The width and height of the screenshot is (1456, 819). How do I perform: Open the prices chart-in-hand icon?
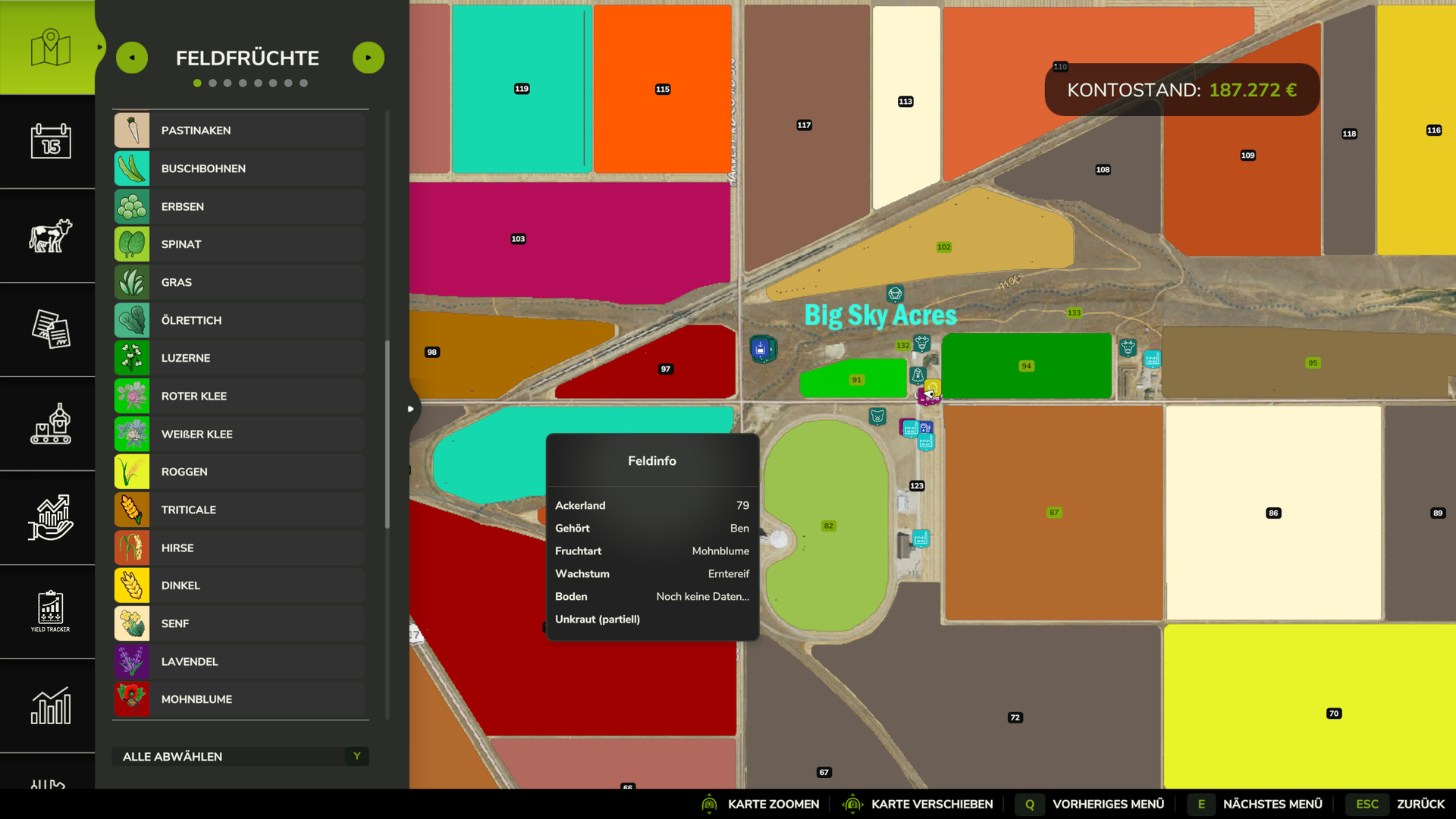50,518
